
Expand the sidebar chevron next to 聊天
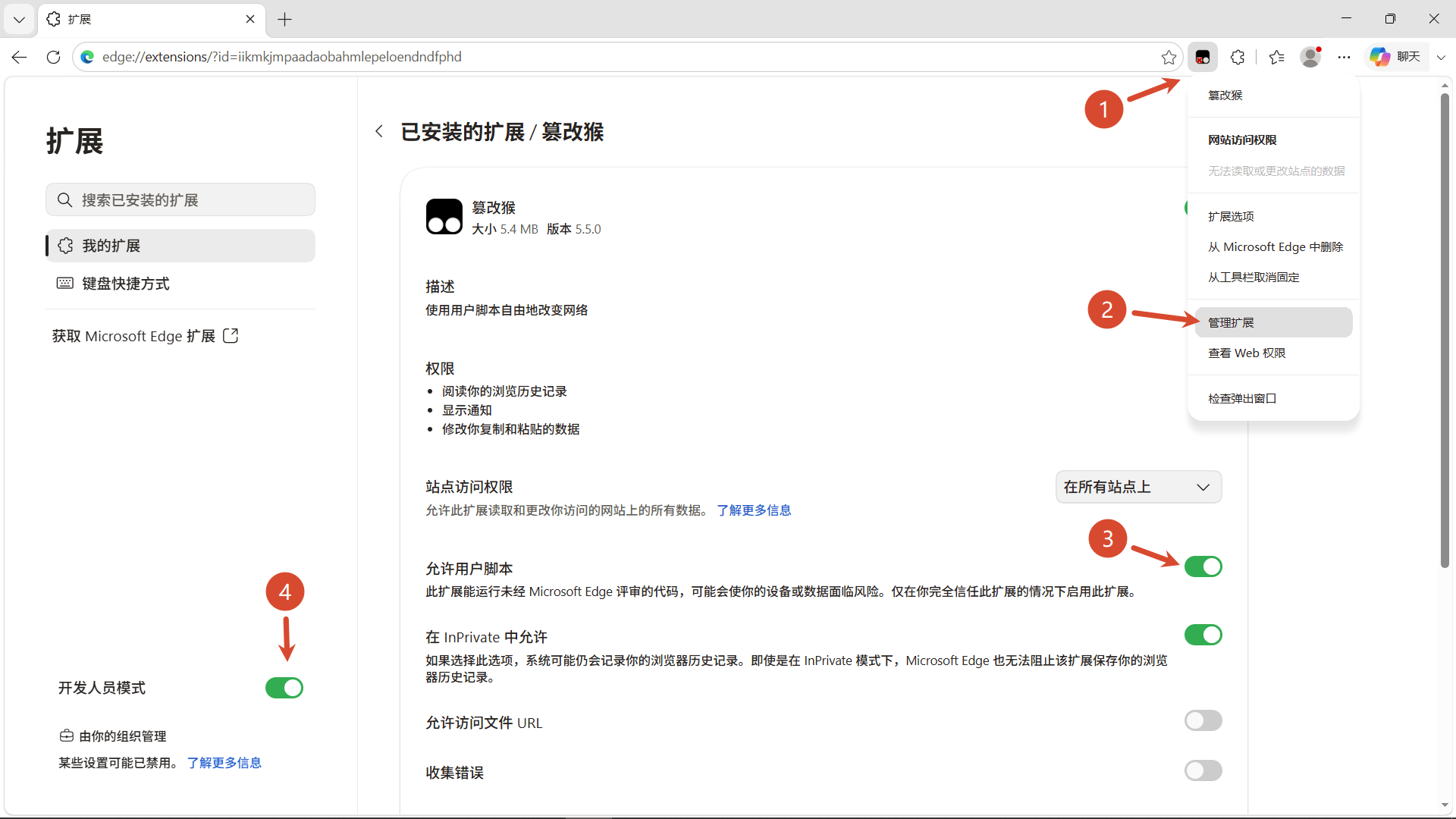[1441, 57]
